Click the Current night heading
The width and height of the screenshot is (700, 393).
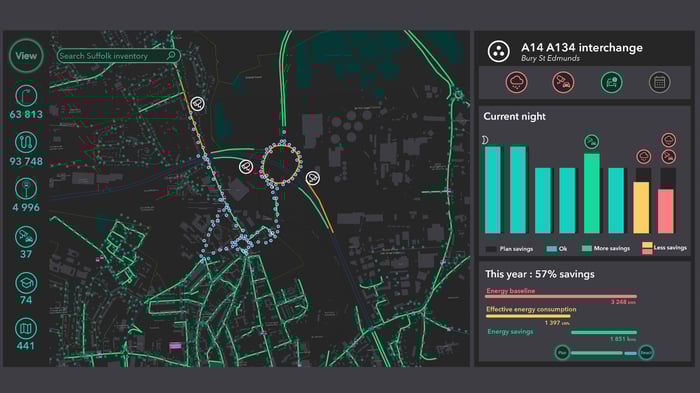click(x=514, y=117)
